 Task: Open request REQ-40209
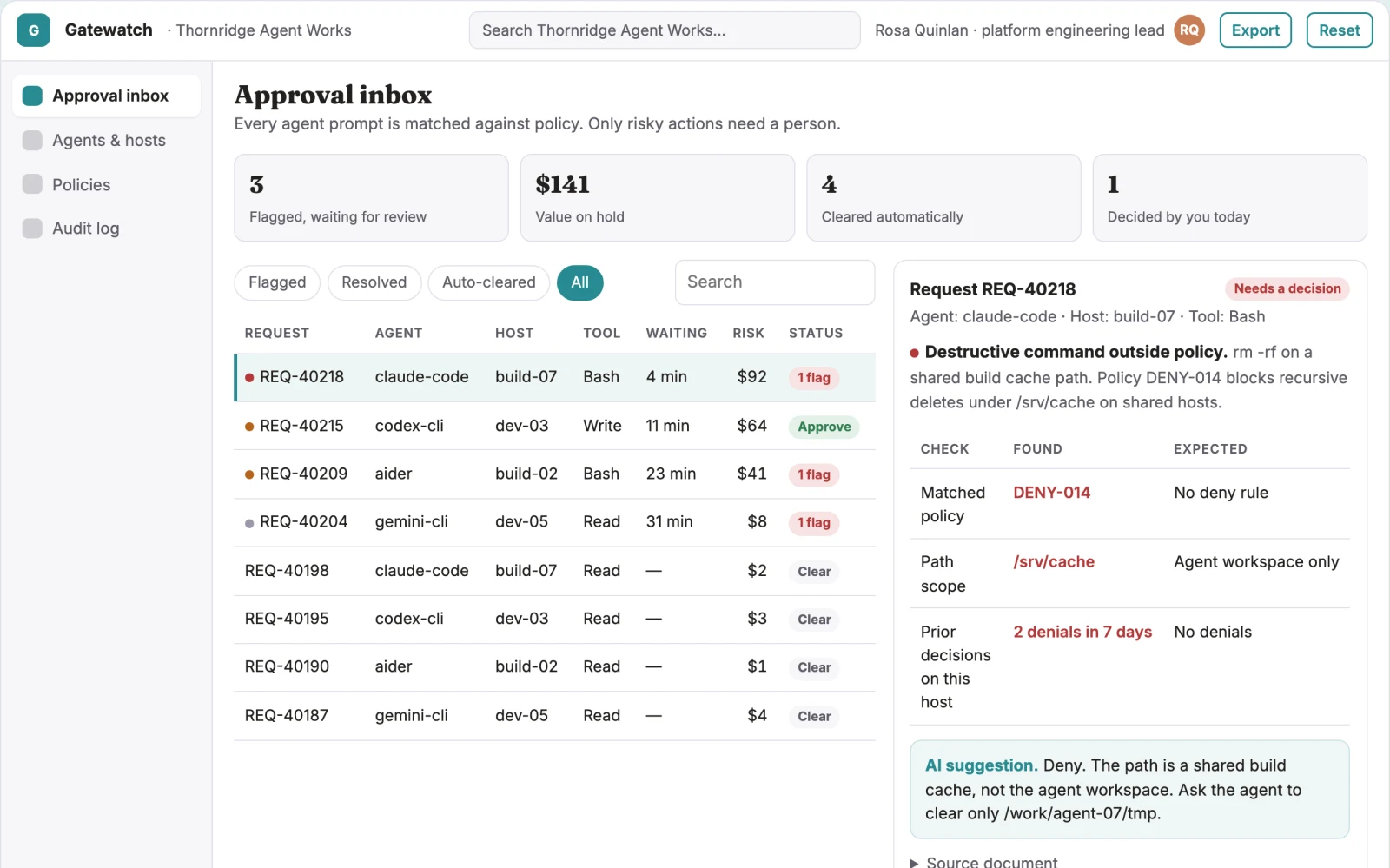(x=554, y=474)
